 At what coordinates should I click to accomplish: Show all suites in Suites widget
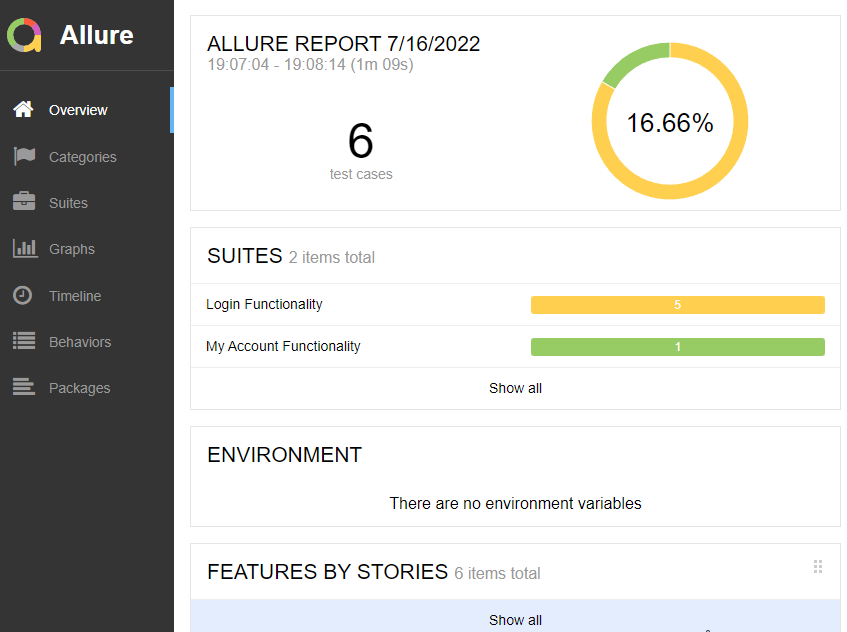tap(515, 388)
